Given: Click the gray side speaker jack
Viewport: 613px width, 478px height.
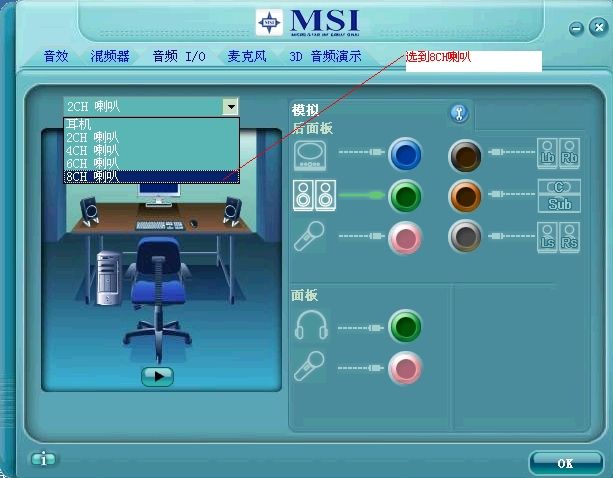Looking at the screenshot, I should click(465, 236).
